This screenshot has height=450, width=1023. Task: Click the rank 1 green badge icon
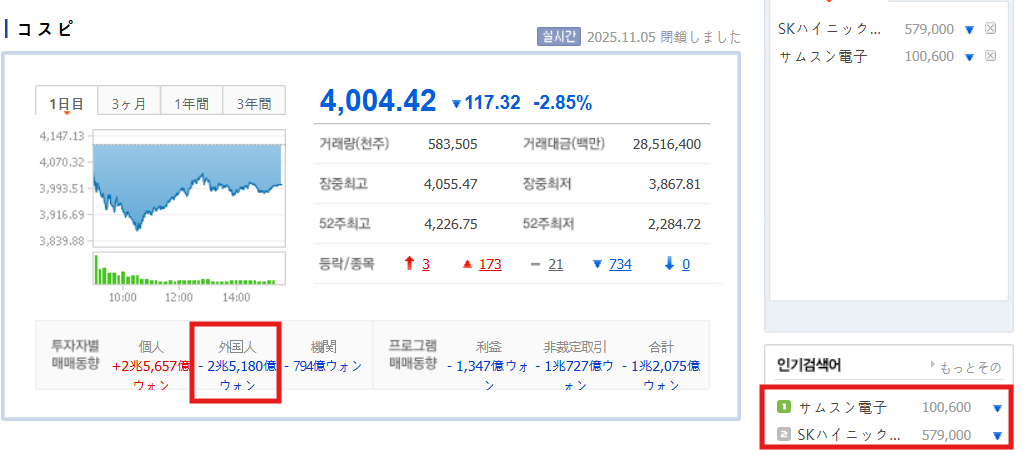point(784,407)
